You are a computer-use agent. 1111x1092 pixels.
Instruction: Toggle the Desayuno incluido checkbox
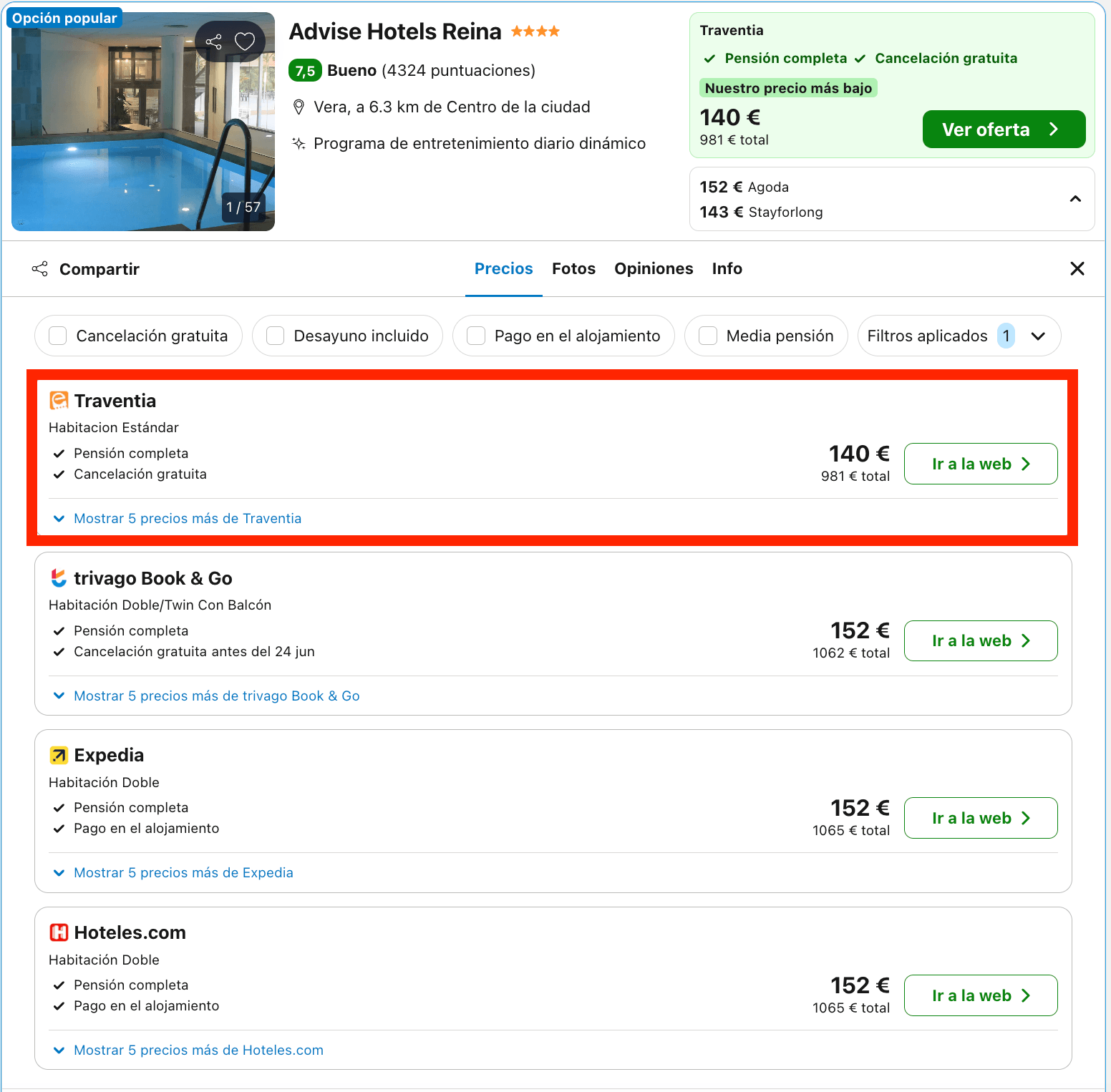(x=276, y=336)
